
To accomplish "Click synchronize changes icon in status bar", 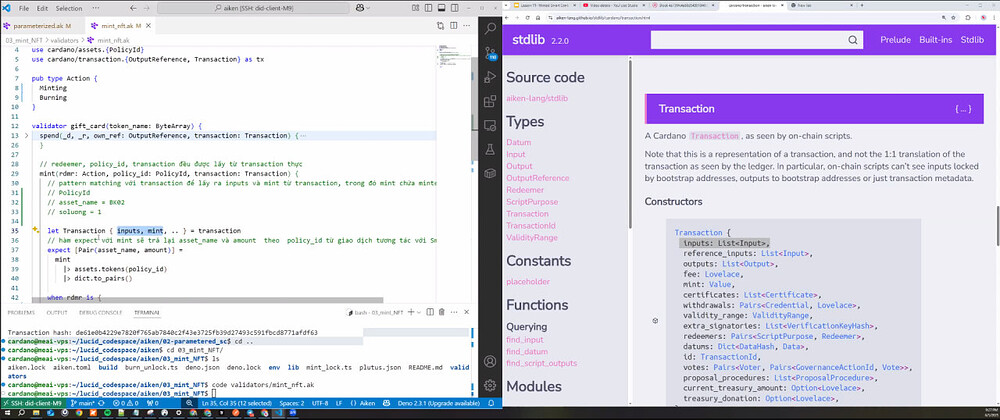I will click(x=103, y=403).
